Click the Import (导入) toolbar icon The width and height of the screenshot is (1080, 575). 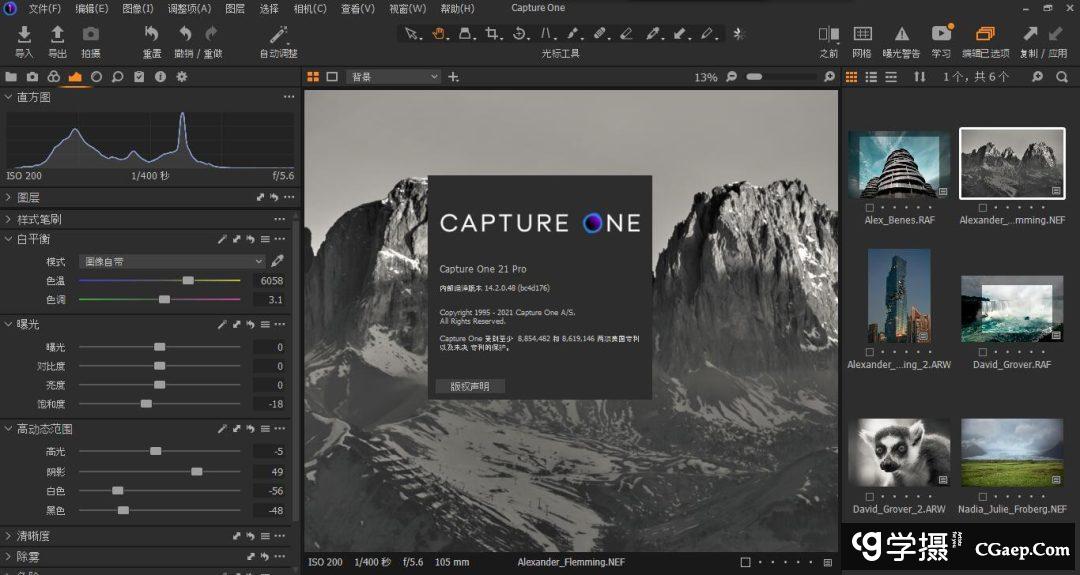click(x=24, y=35)
